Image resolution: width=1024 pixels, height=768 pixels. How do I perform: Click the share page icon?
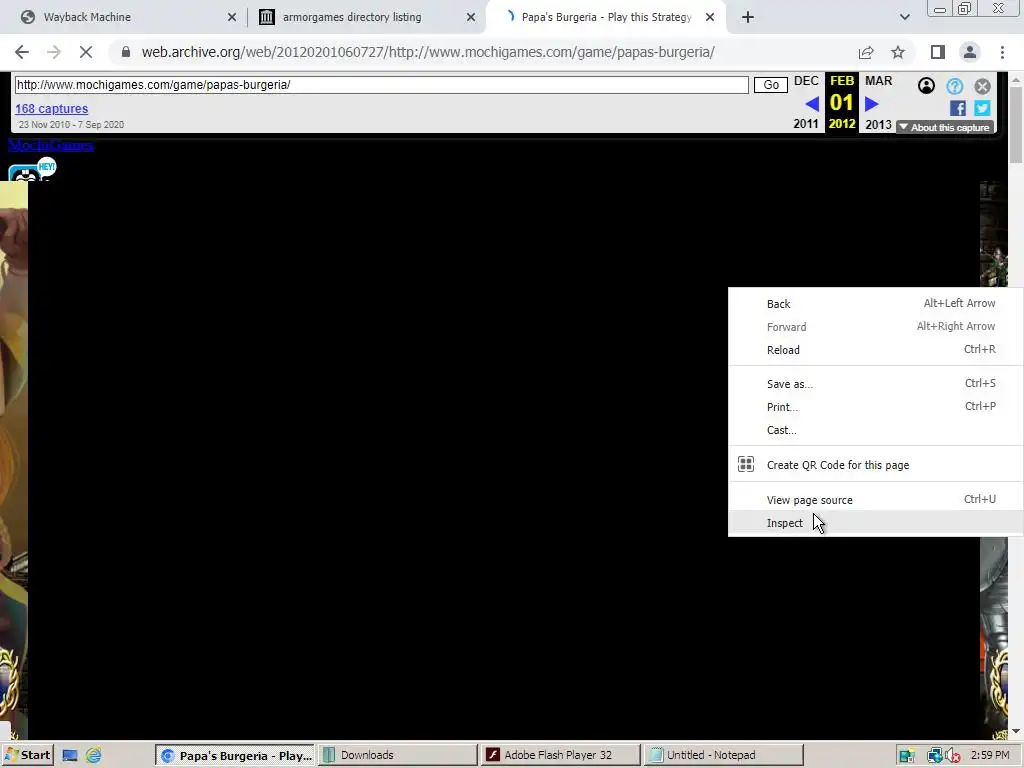pyautogui.click(x=866, y=52)
